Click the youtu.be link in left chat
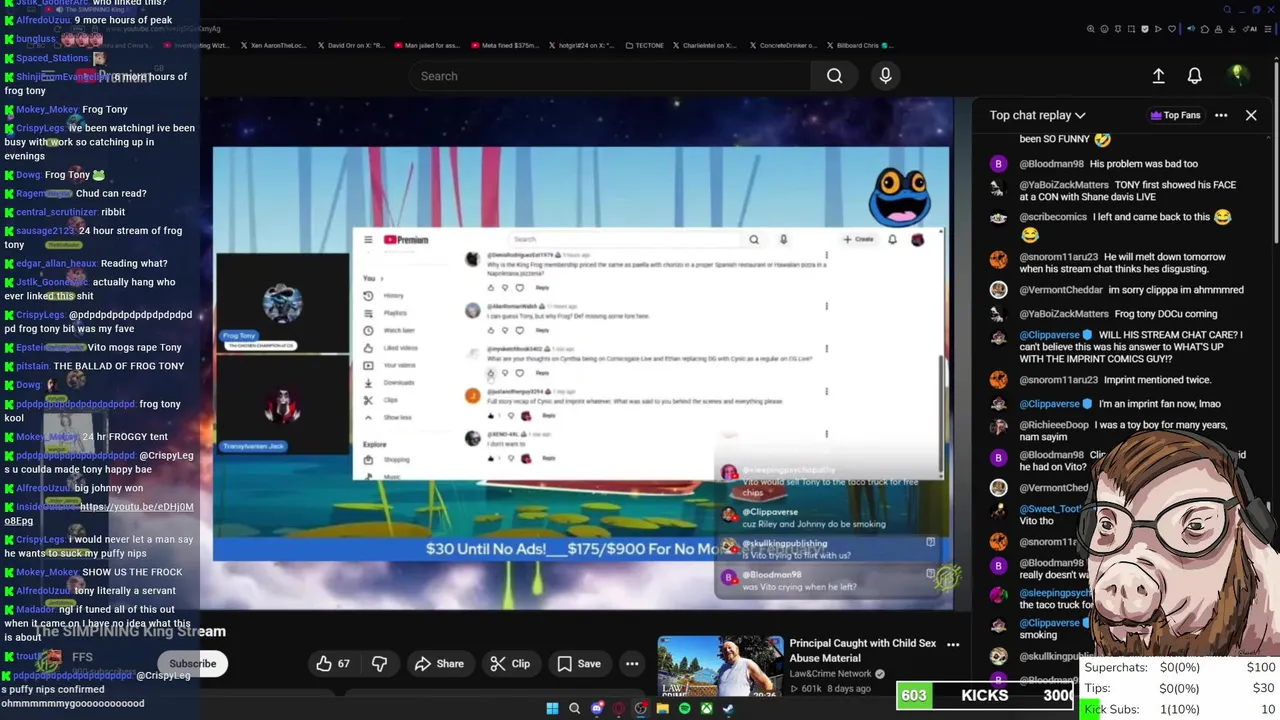The width and height of the screenshot is (1280, 720). click(99, 513)
